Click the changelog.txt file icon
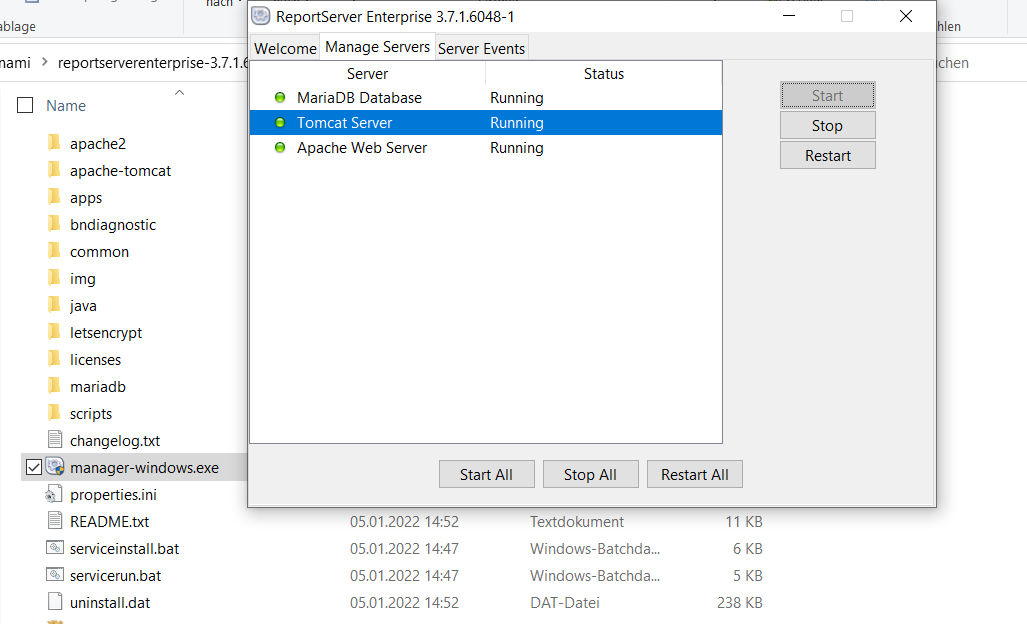This screenshot has height=624, width=1027. [55, 440]
